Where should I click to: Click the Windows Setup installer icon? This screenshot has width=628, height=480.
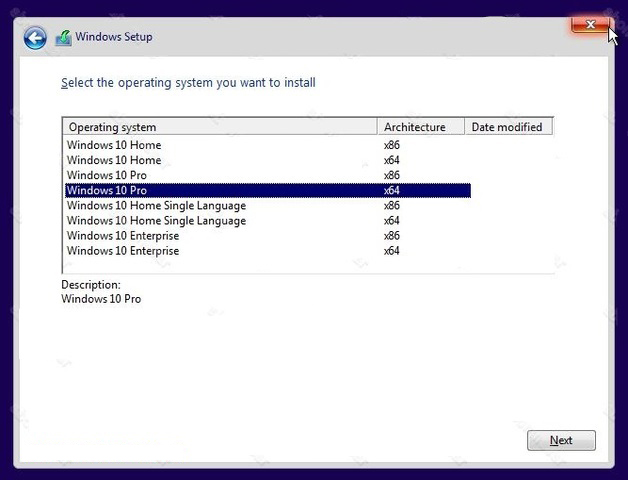click(x=63, y=38)
